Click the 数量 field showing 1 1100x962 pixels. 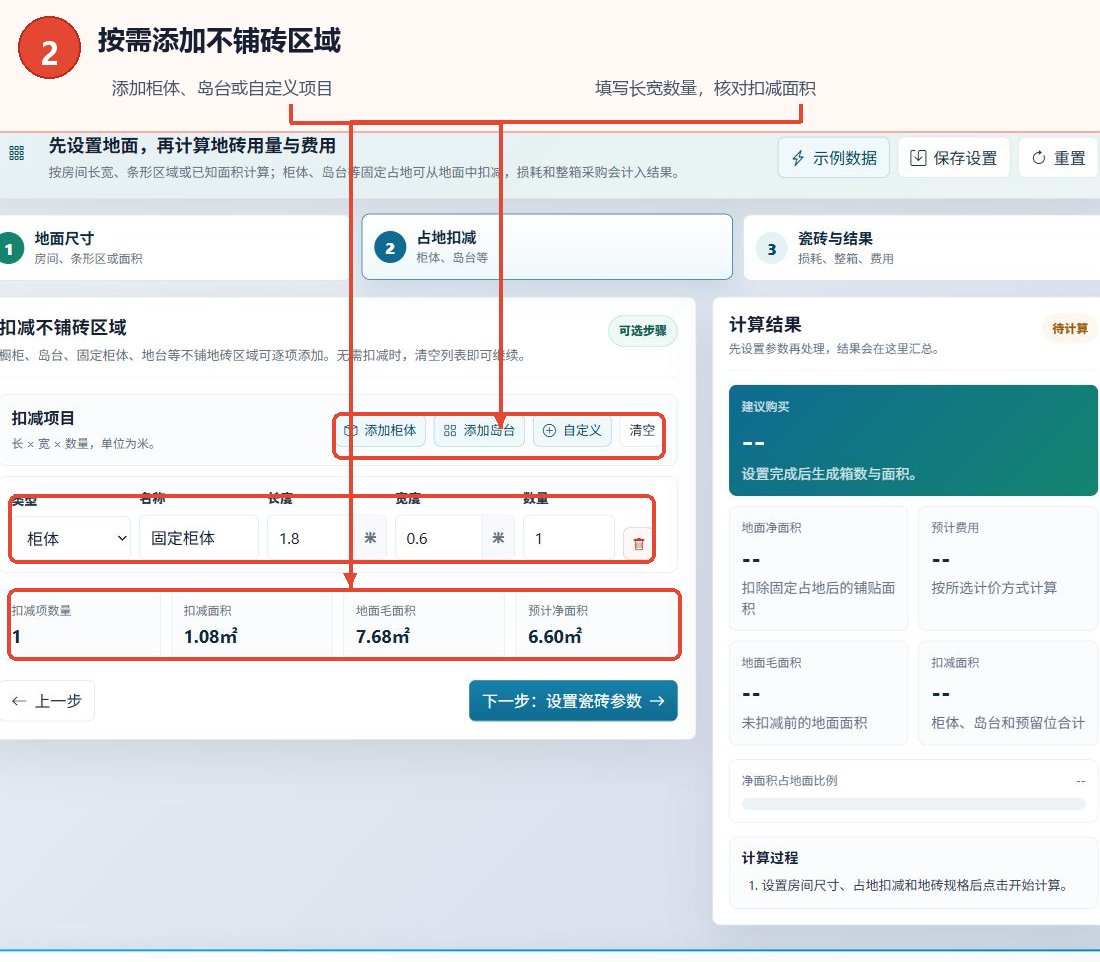[568, 538]
